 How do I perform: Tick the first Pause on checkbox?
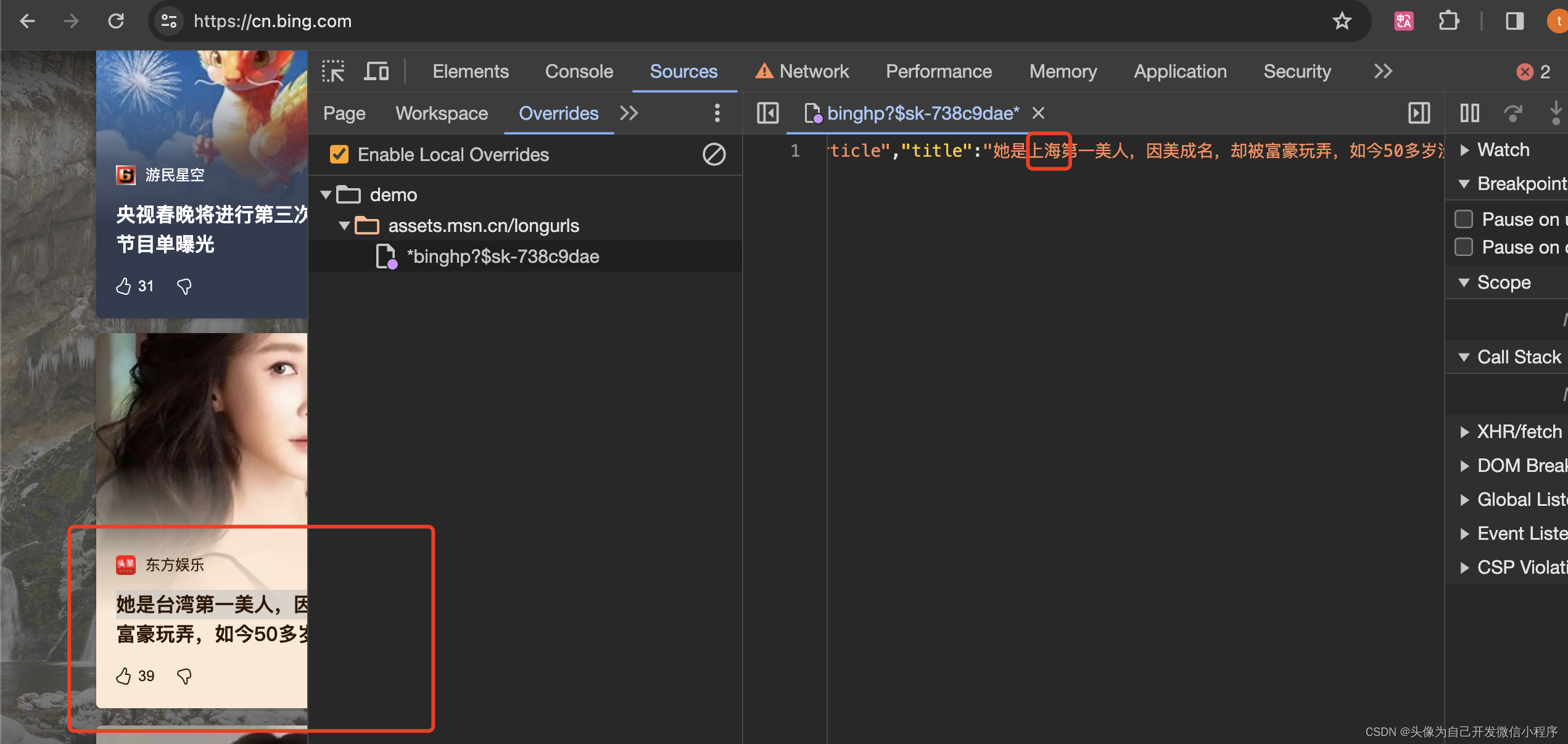1464,219
